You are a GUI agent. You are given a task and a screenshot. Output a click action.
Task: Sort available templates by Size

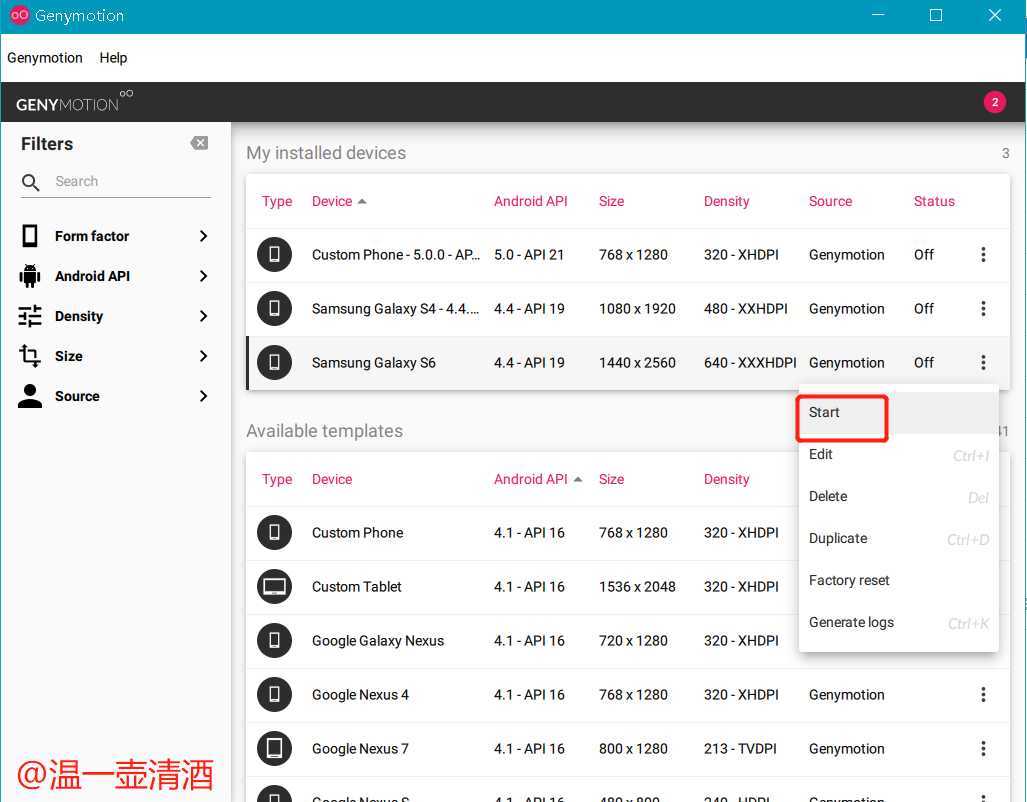coord(611,479)
